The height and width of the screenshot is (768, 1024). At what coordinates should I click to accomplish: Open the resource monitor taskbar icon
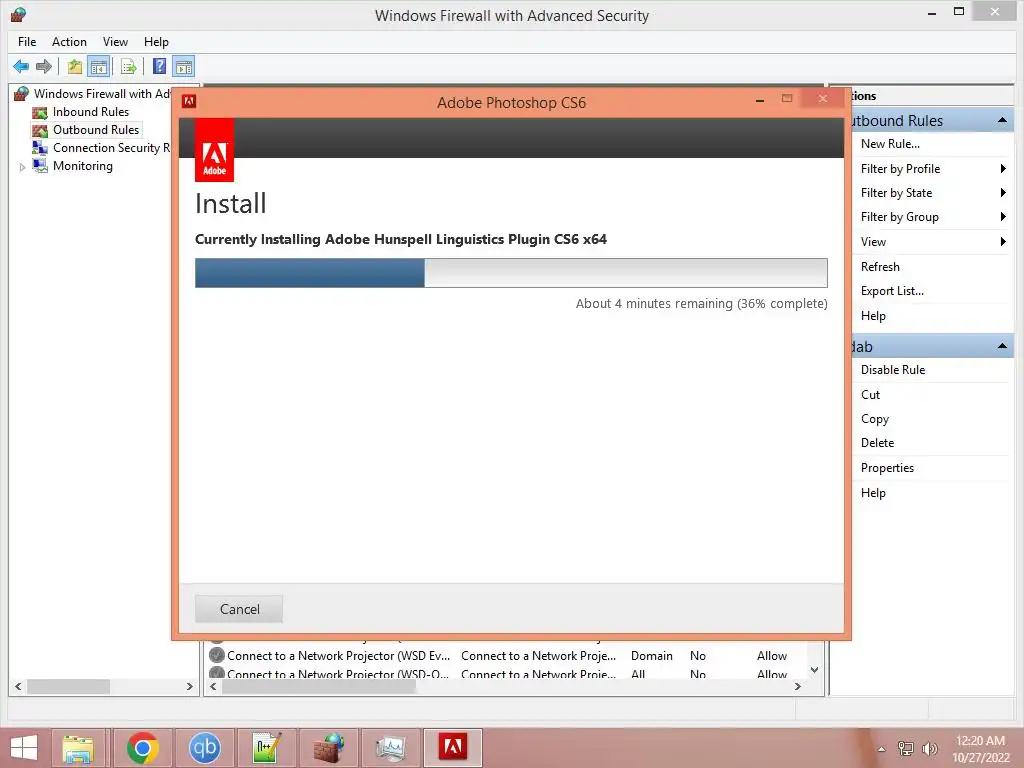(391, 748)
